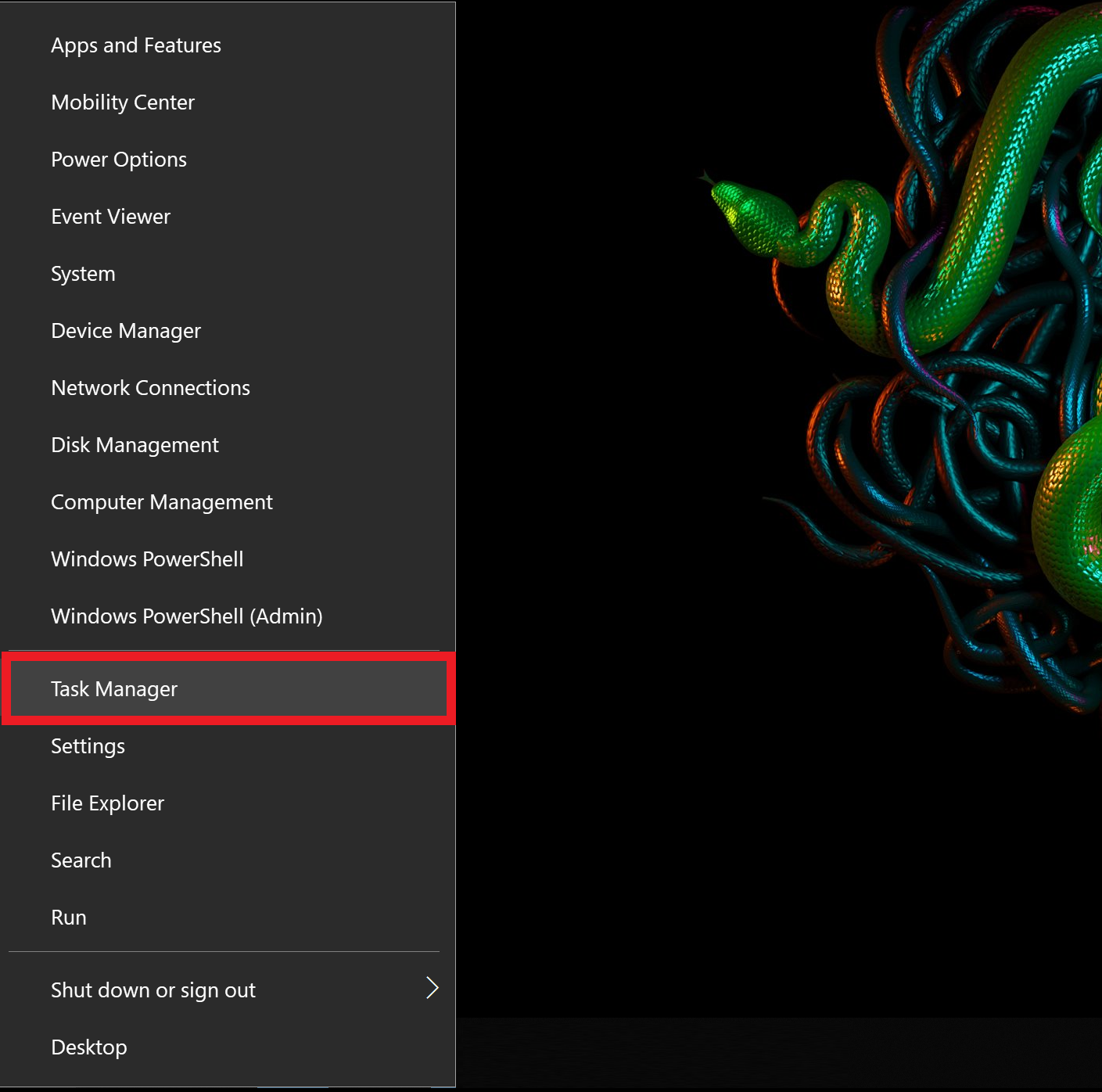Open File Explorer
Viewport: 1102px width, 1092px height.
pyautogui.click(x=107, y=803)
